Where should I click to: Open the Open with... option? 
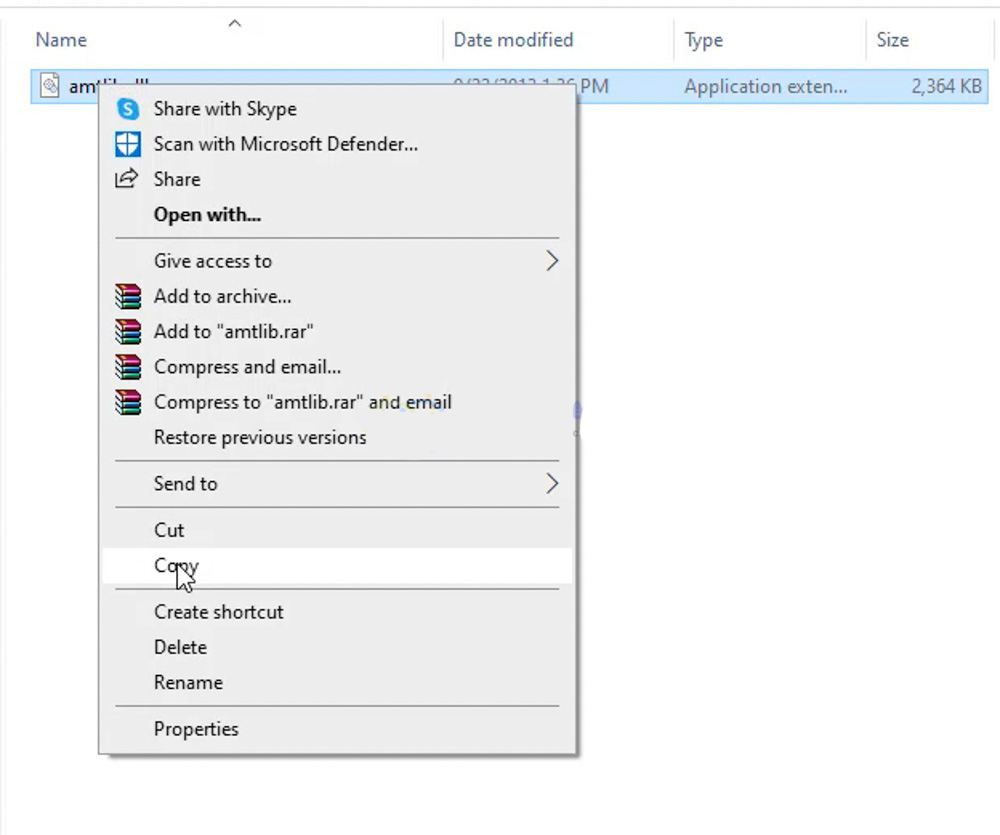point(337,215)
